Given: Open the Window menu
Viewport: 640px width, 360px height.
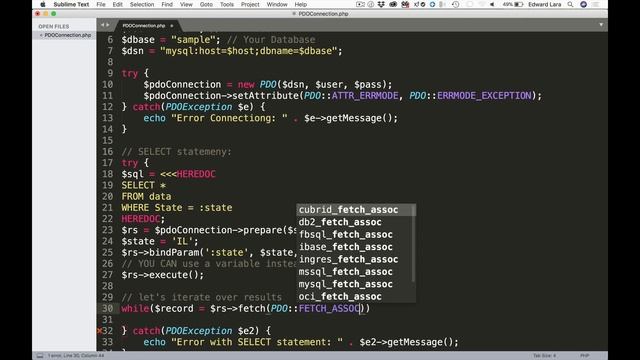Looking at the screenshot, I should pyautogui.click(x=277, y=4).
